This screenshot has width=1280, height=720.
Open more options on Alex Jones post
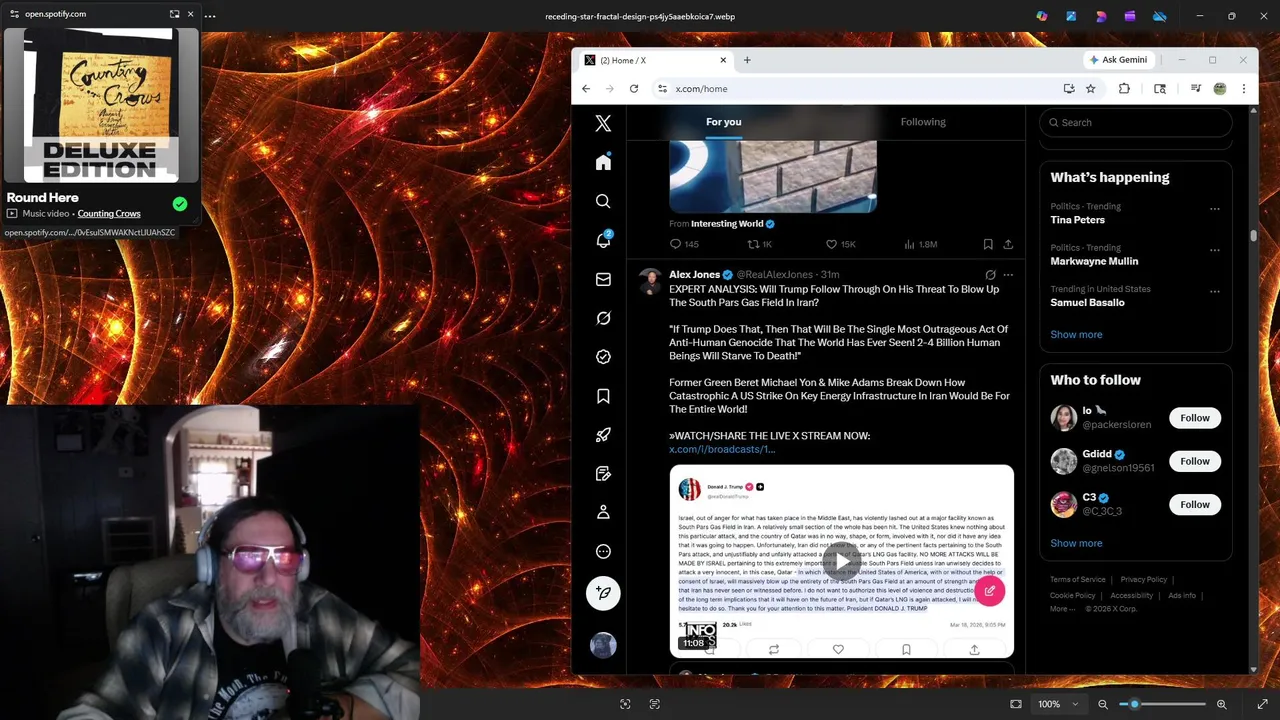click(1008, 275)
